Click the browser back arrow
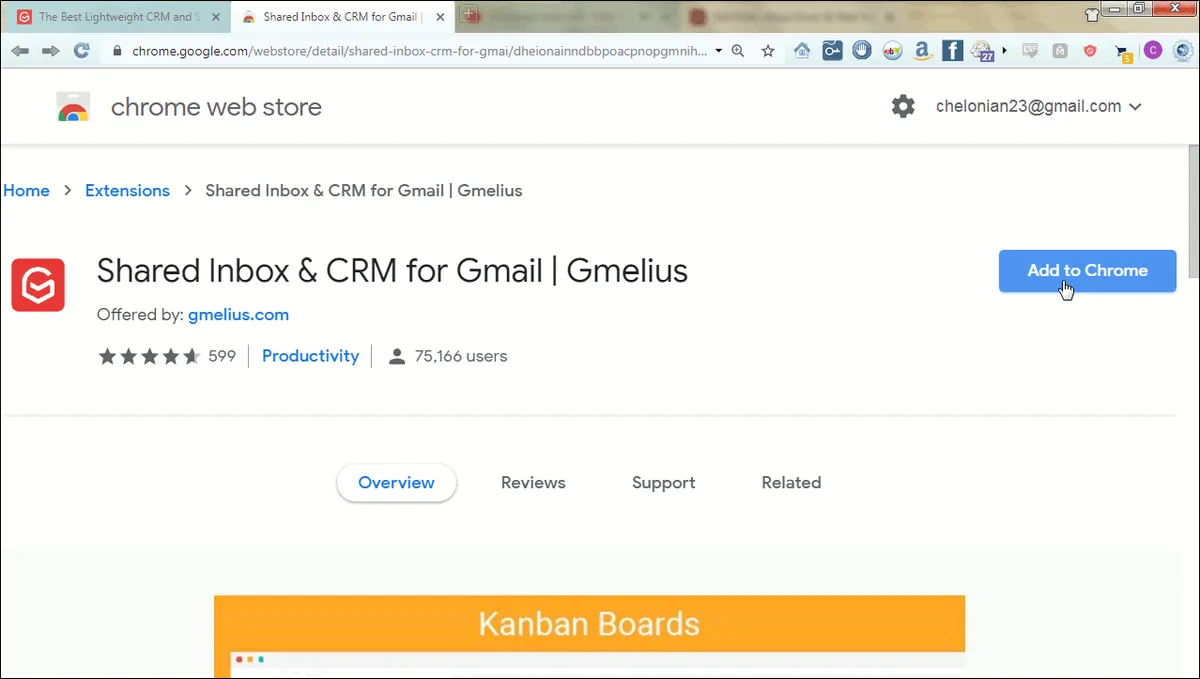 click(20, 51)
